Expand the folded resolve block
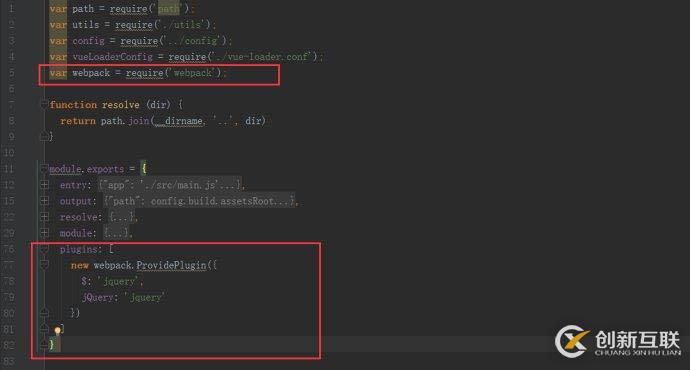This screenshot has width=690, height=370. pos(44,217)
